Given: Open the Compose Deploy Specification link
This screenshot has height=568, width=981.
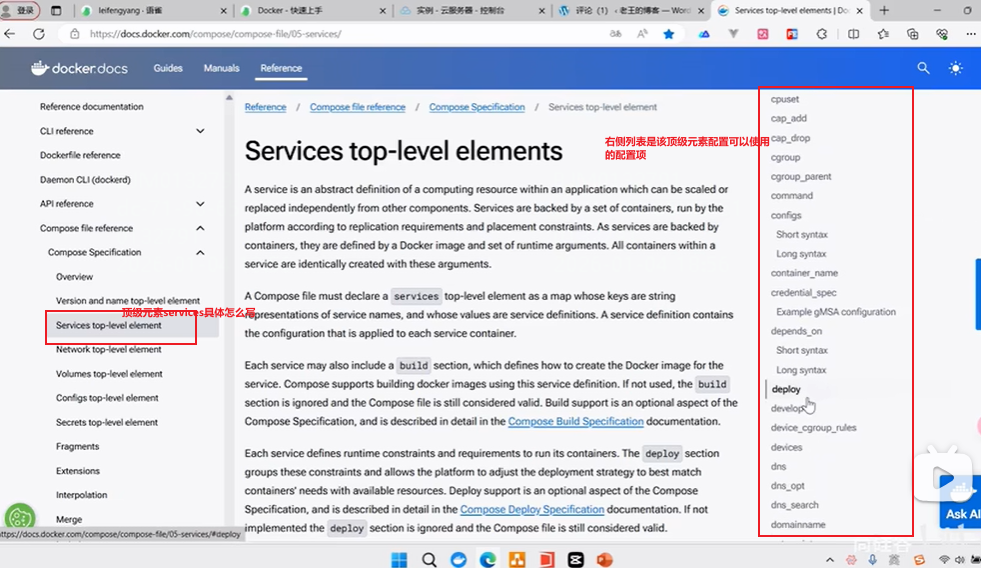Looking at the screenshot, I should click(532, 509).
